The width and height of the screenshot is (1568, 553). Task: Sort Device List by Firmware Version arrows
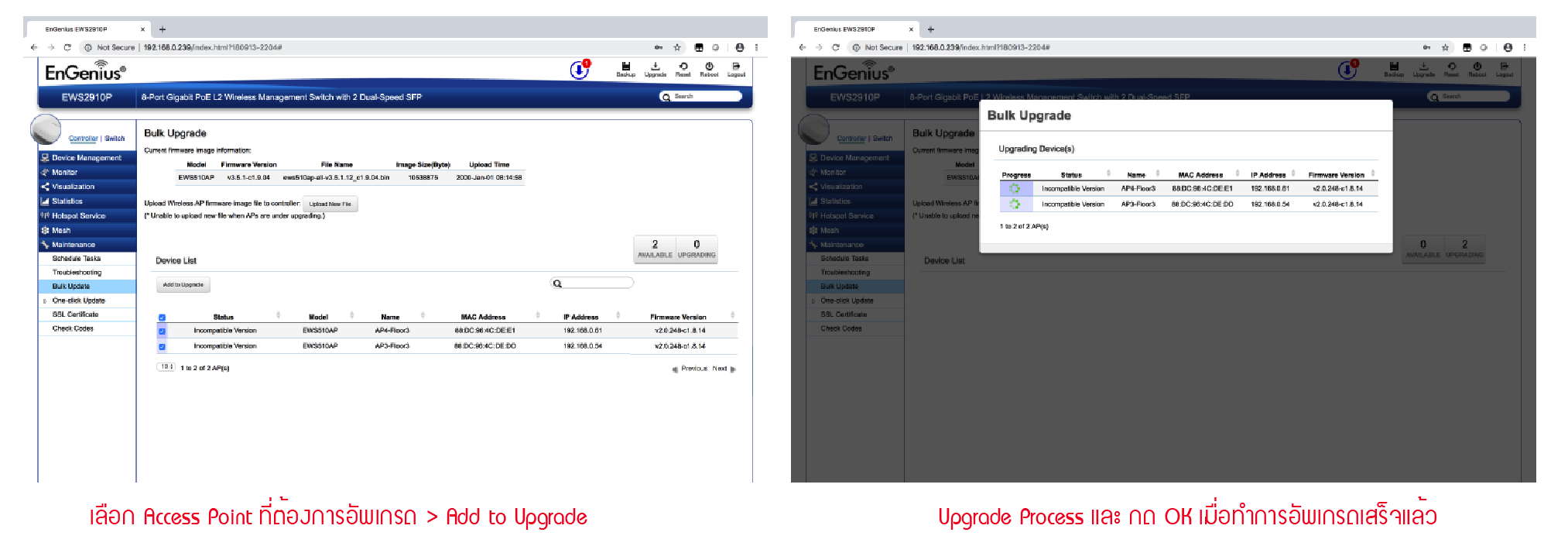tap(733, 315)
